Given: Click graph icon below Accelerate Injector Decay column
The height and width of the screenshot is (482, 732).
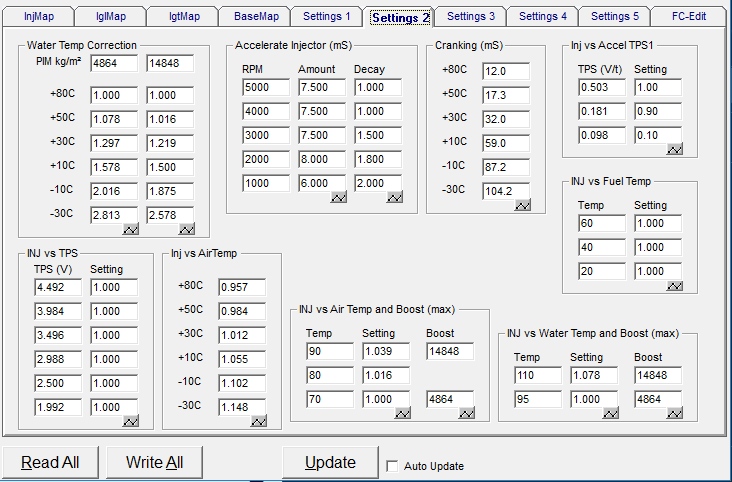Looking at the screenshot, I should [394, 197].
